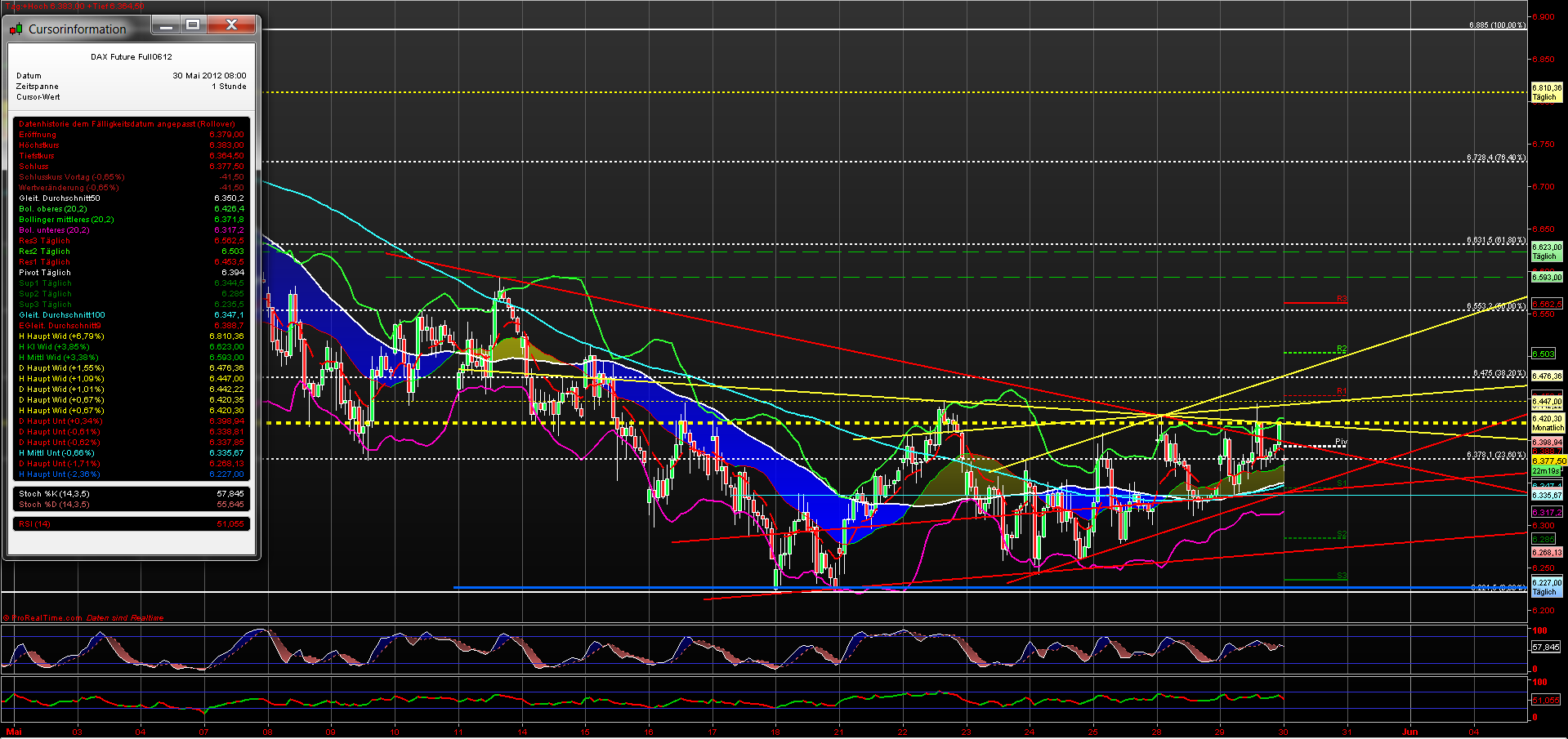The width and height of the screenshot is (1568, 739).
Task: Click the yellow 6.377,50 current price label
Action: (x=1548, y=461)
